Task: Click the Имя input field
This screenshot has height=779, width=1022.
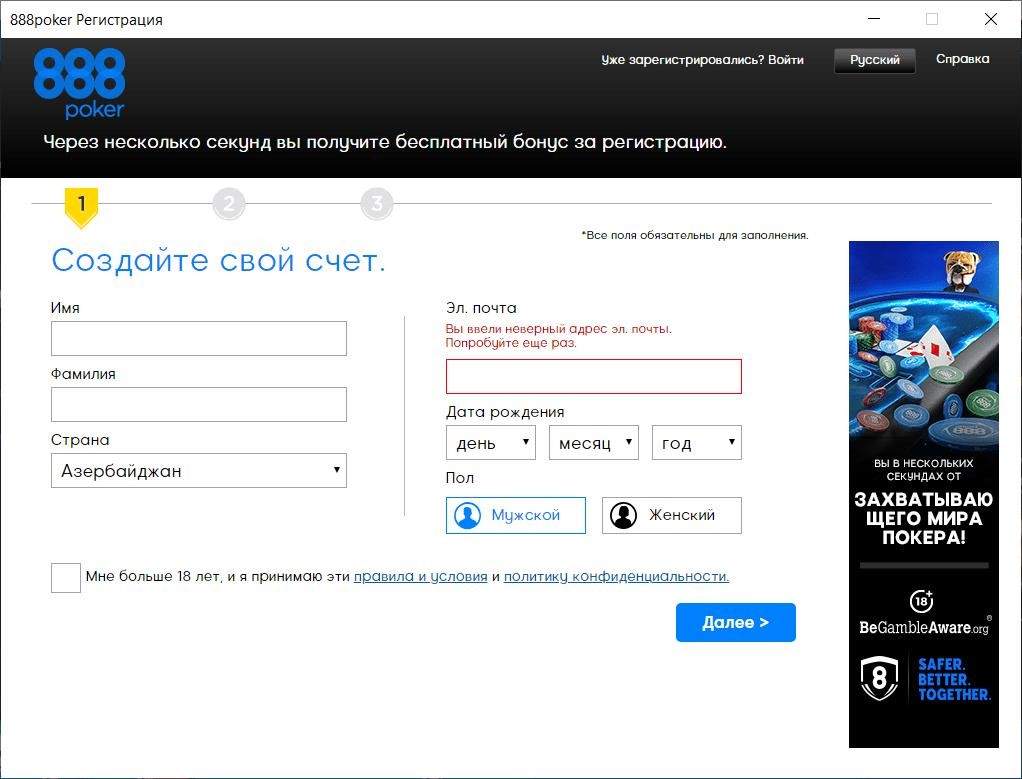Action: (x=199, y=338)
